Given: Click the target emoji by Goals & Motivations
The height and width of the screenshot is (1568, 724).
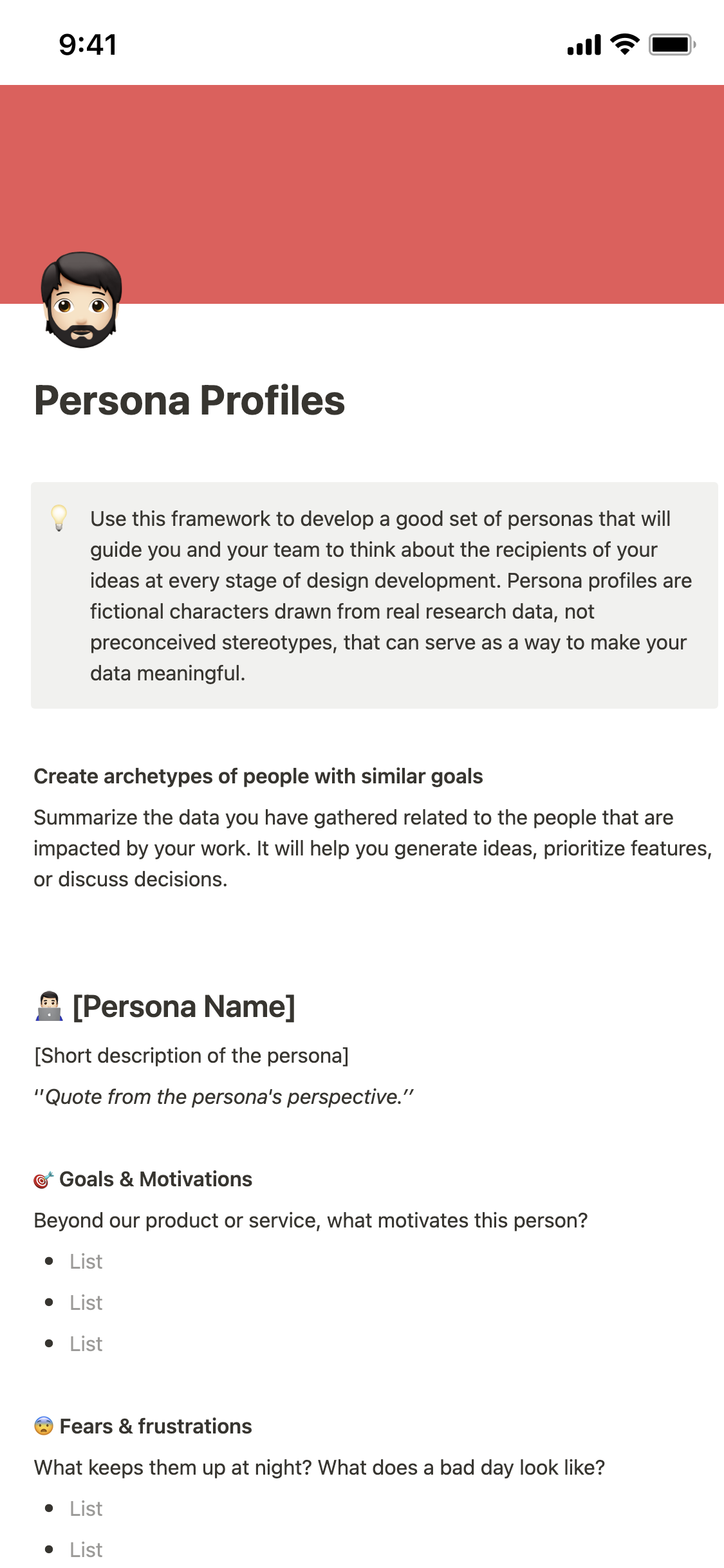Looking at the screenshot, I should 43,1180.
